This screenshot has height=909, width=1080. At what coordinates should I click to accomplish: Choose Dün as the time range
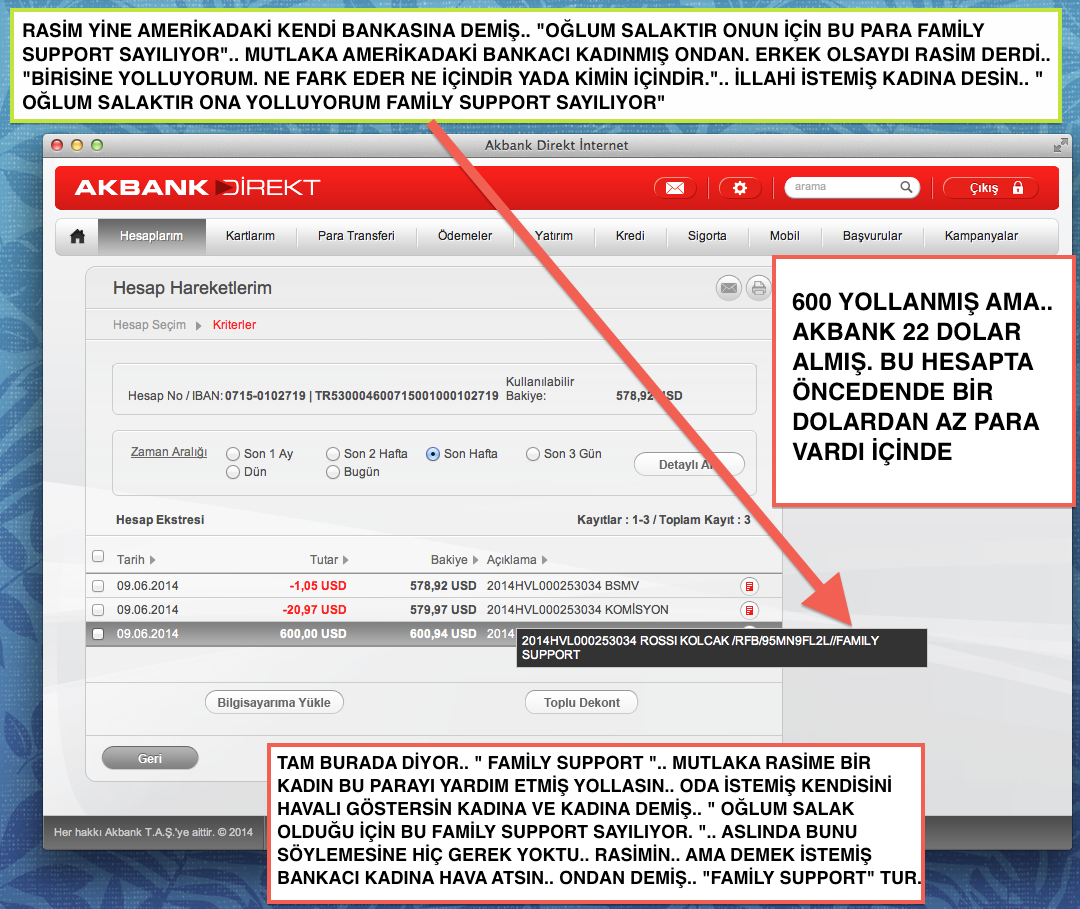(x=233, y=472)
